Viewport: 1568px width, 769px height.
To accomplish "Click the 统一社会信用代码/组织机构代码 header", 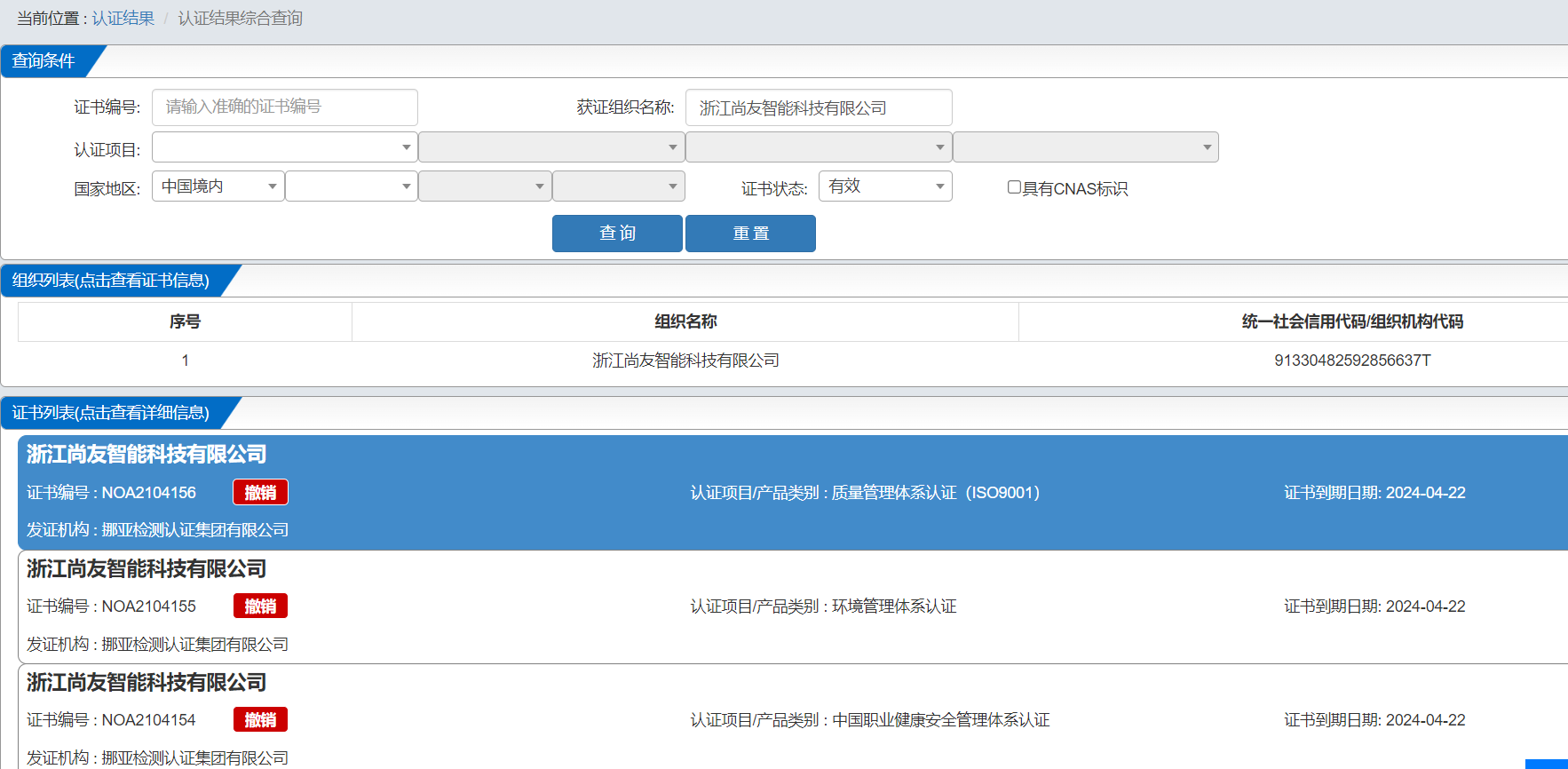I will (x=1352, y=321).
